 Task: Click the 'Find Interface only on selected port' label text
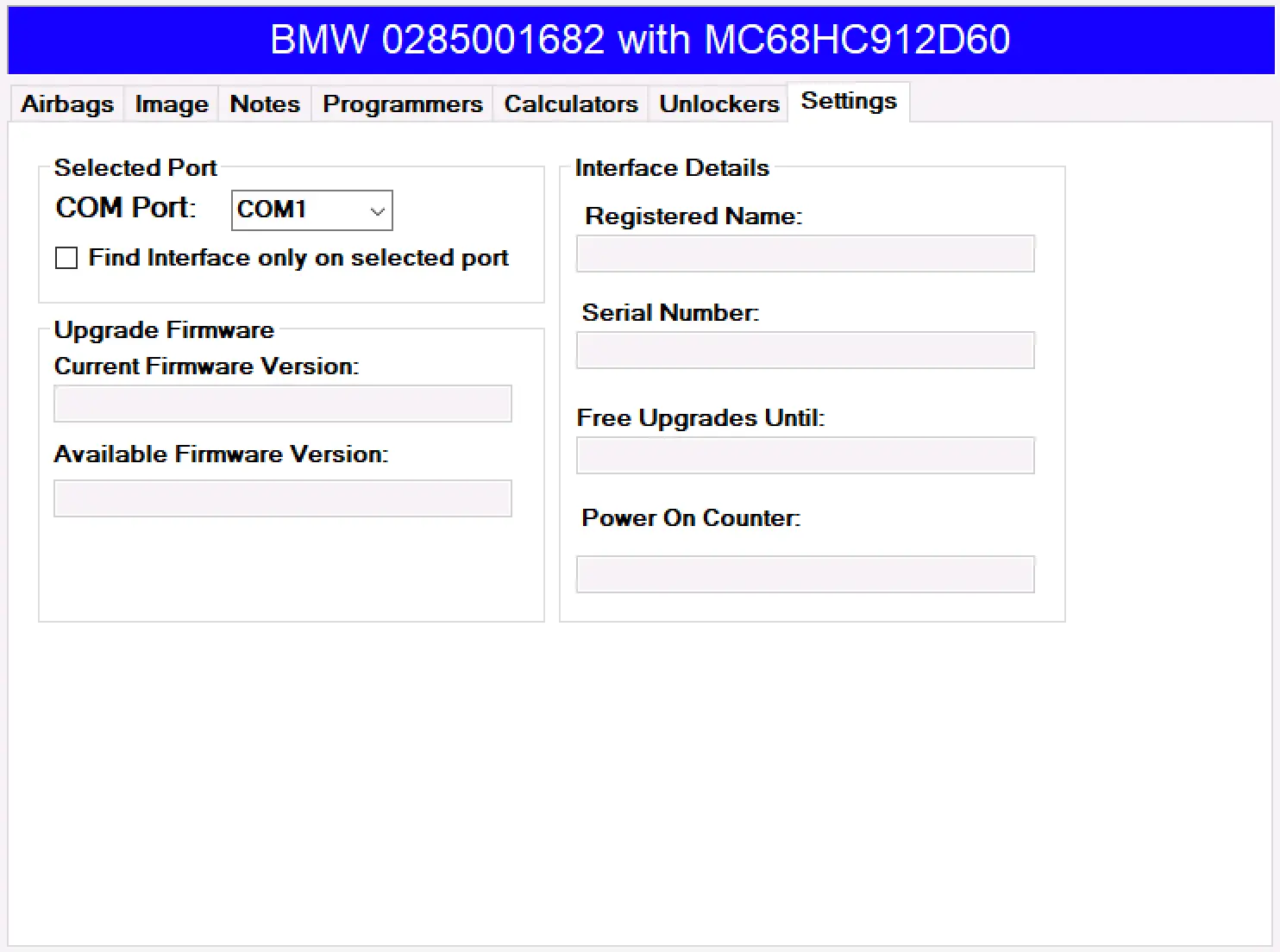pyautogui.click(x=298, y=258)
